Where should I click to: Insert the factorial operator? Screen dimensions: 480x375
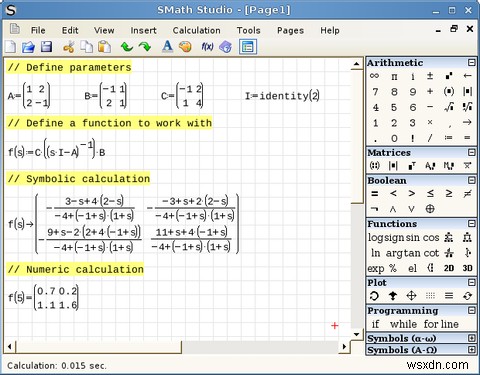(x=413, y=138)
